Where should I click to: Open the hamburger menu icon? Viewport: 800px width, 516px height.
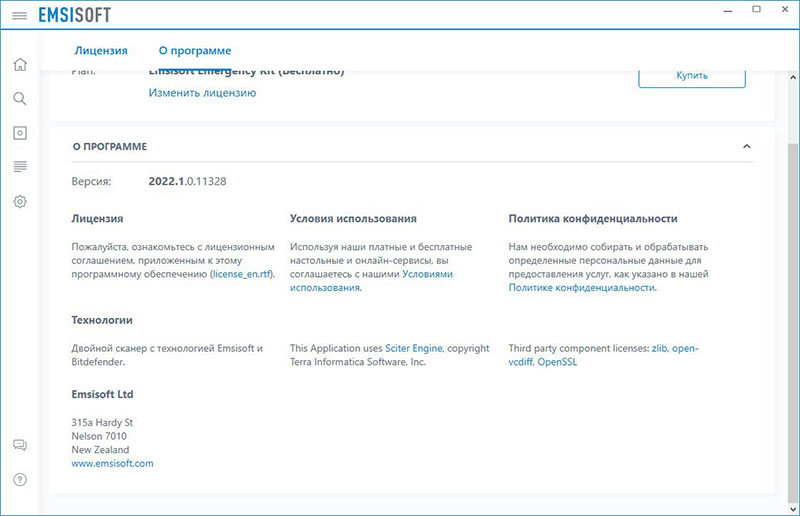19,16
